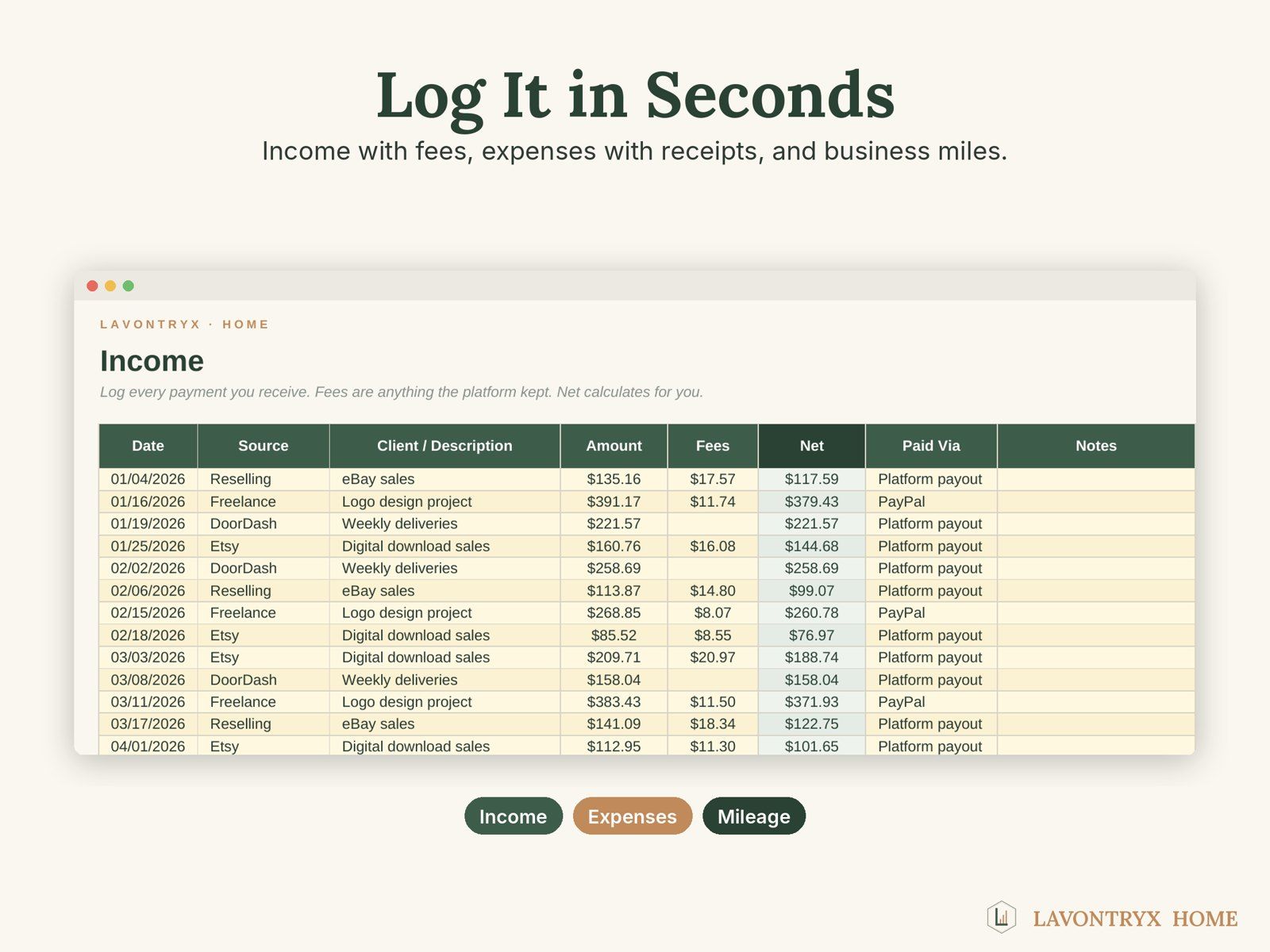Click Digital download sales in 03/03/2026 row
1270x952 pixels.
[444, 657]
